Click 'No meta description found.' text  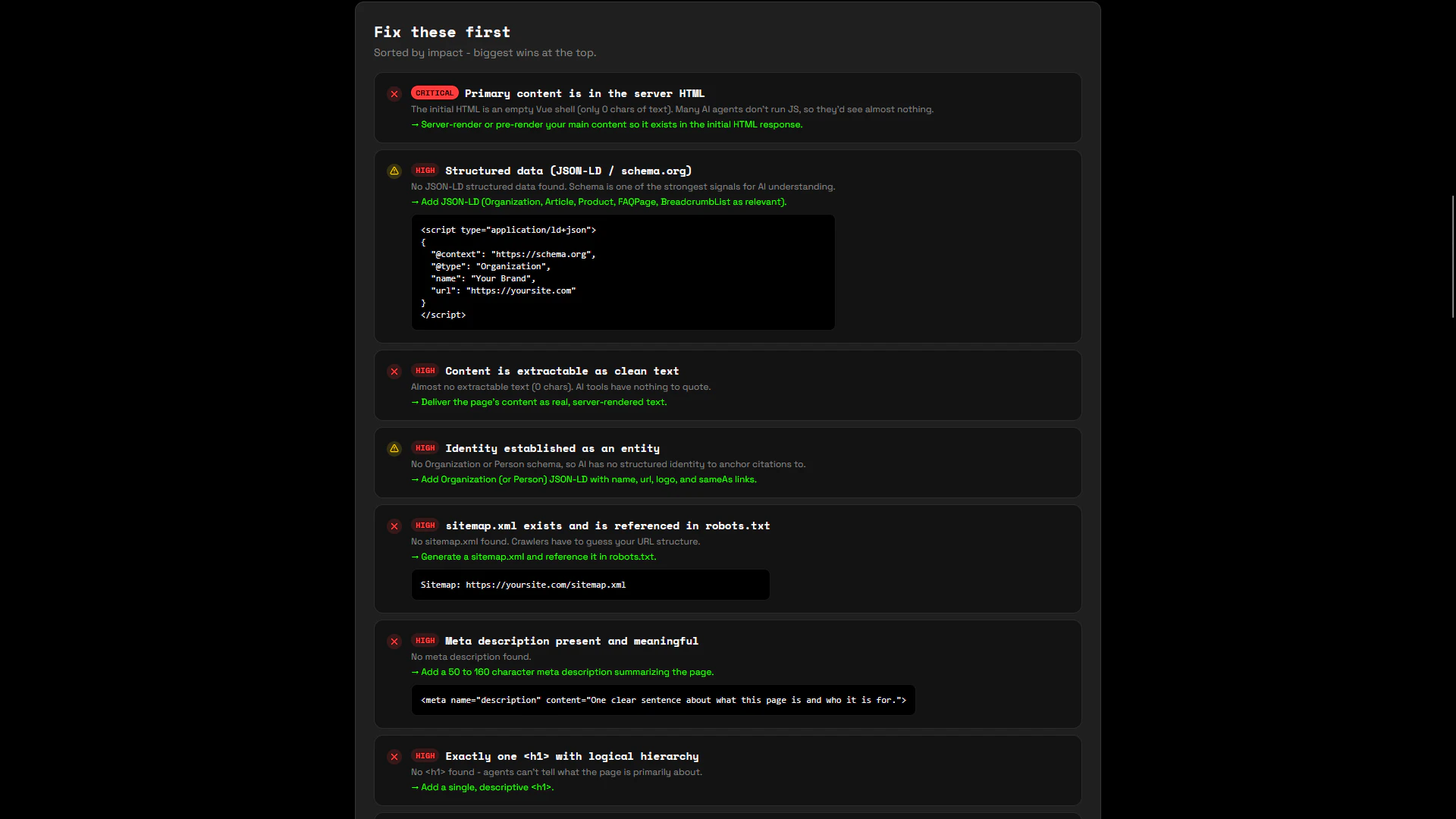(x=471, y=657)
